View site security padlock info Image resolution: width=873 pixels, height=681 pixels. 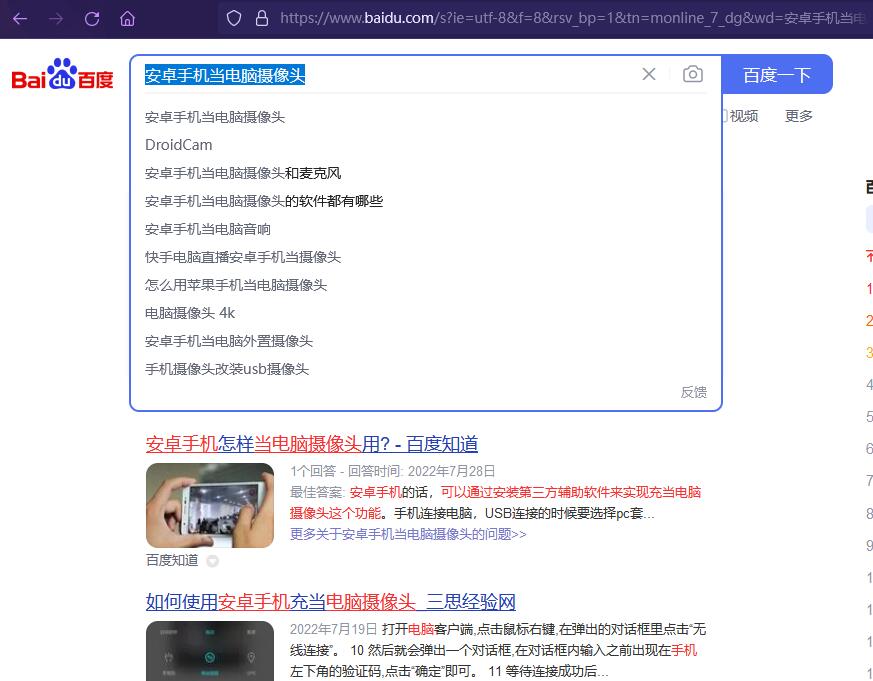262,18
